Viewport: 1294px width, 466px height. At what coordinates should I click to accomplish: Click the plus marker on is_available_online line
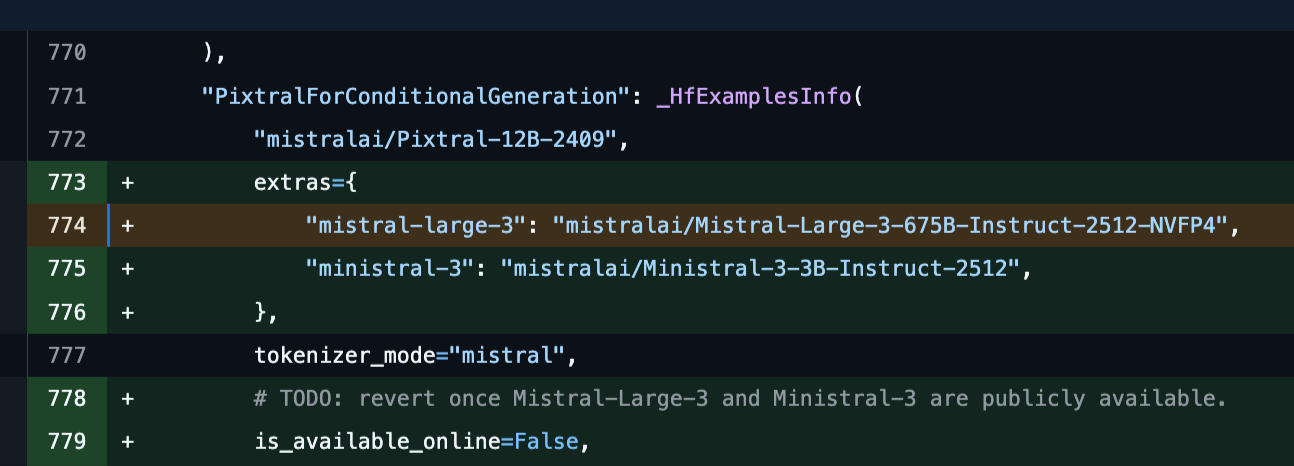point(128,441)
